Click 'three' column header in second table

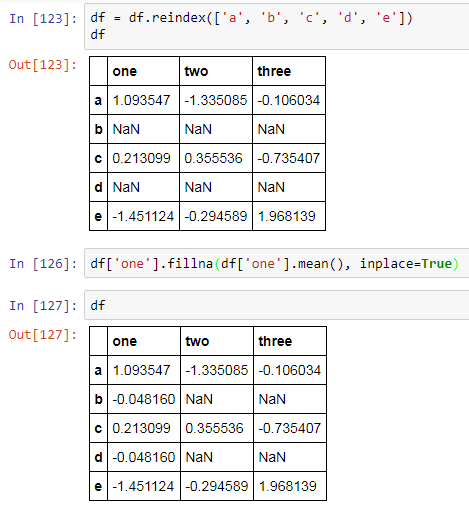[x=275, y=341]
